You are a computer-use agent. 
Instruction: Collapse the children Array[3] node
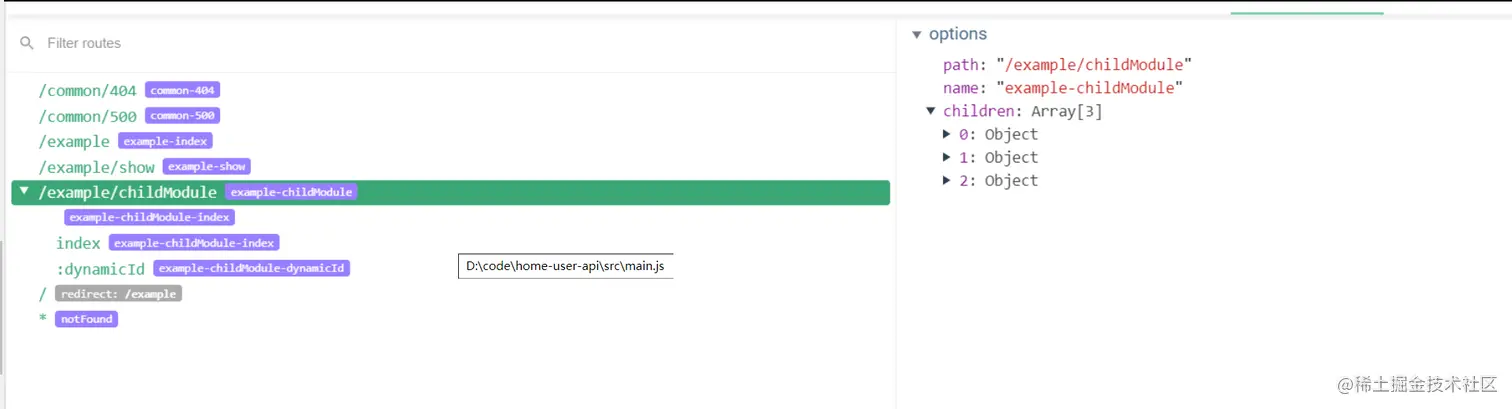point(931,111)
